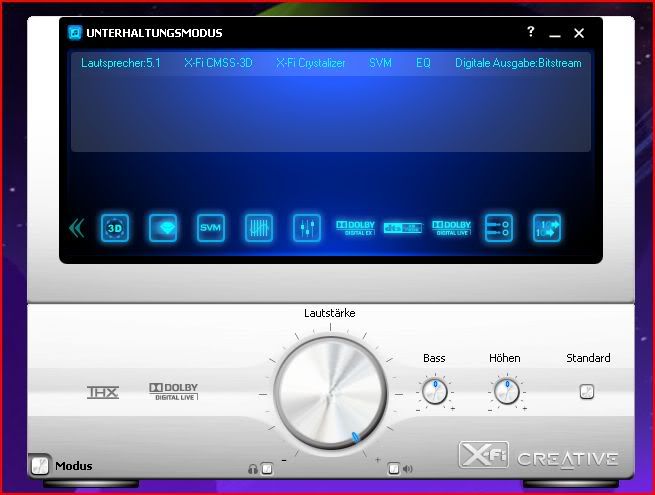Viewport: 655px width, 495px height.
Task: Click the Unterhaltungsmodus title text
Action: tap(154, 33)
